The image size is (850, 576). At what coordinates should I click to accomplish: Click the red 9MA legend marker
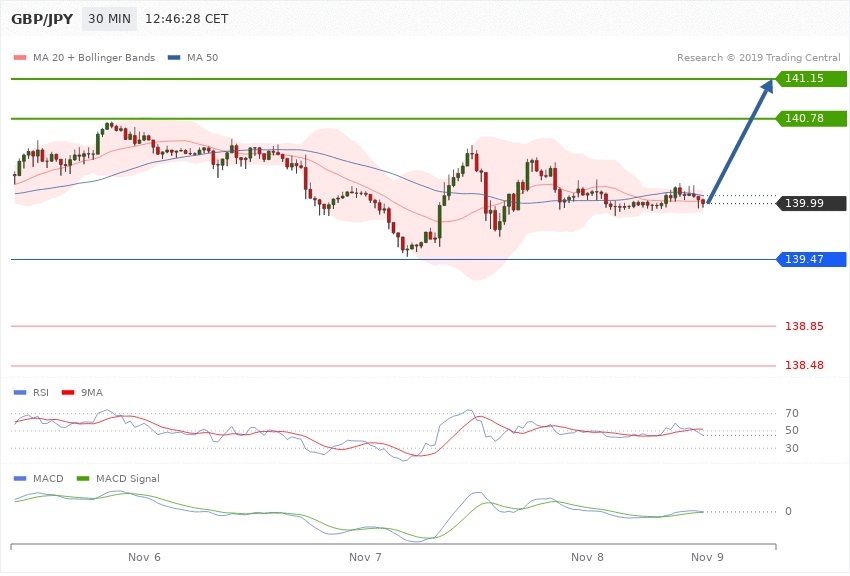coord(67,392)
